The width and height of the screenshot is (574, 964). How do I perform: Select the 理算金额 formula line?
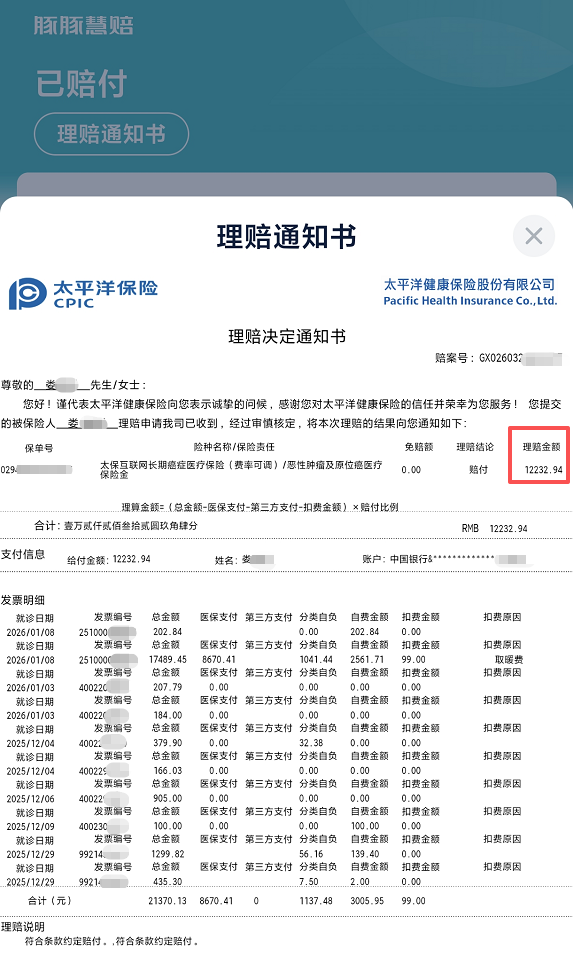click(260, 507)
